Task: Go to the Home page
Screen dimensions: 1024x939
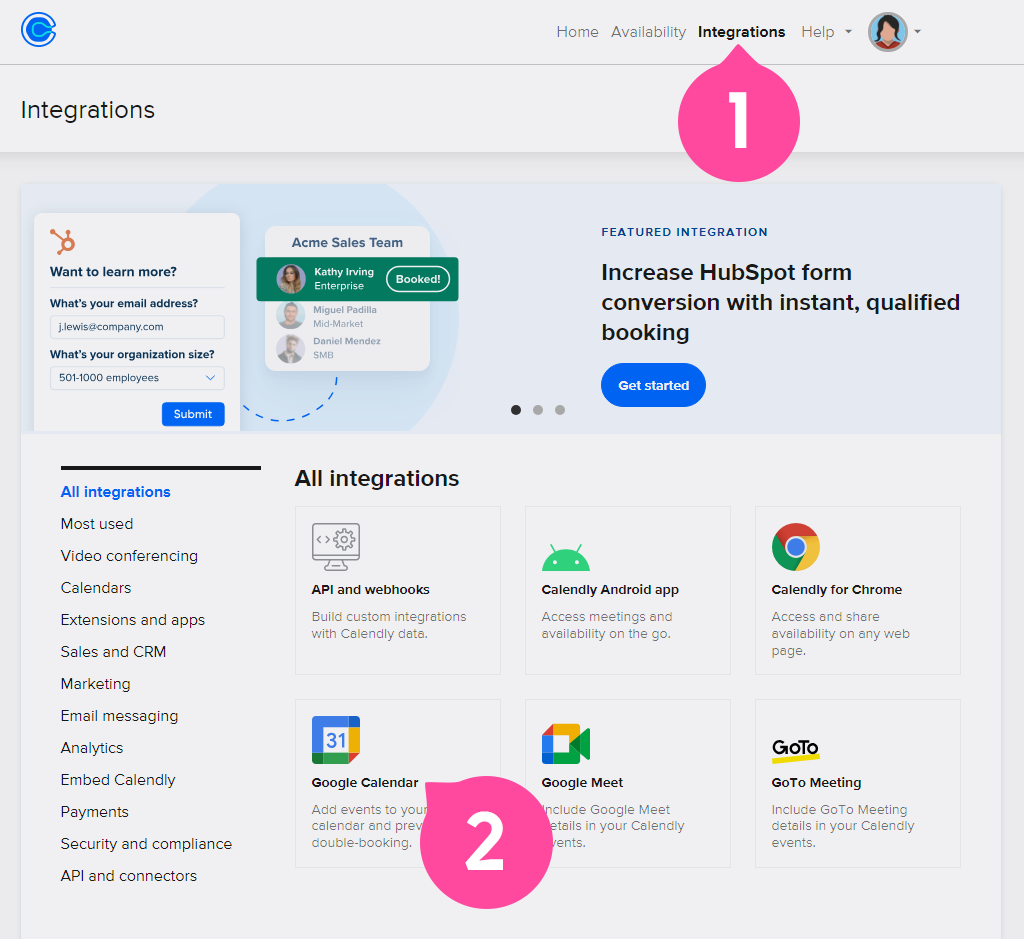Action: (x=577, y=31)
